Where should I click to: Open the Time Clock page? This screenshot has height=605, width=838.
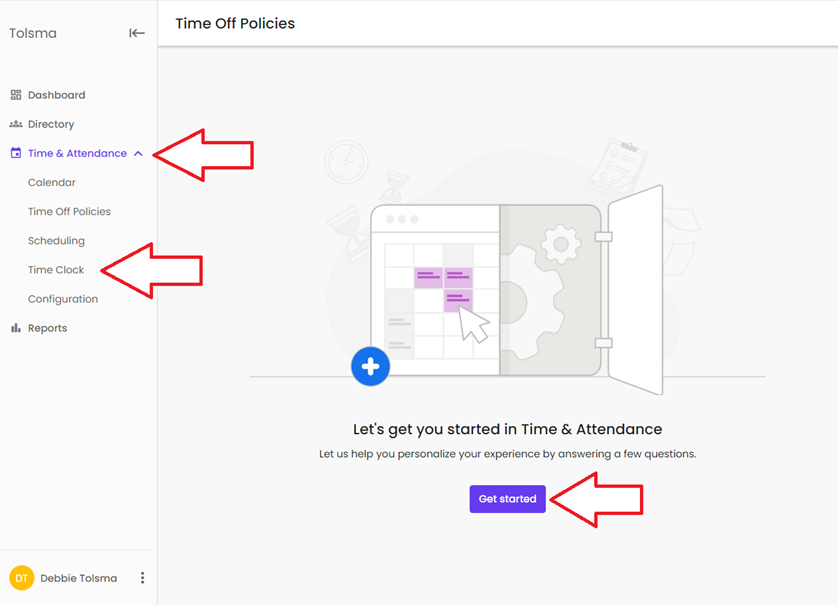[56, 269]
